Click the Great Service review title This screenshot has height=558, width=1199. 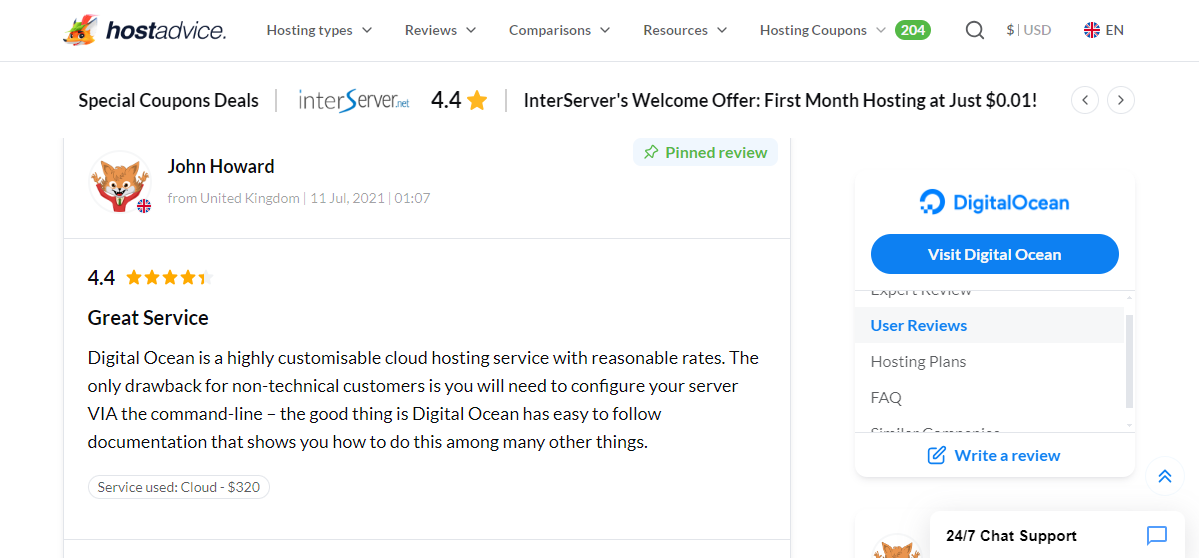[x=148, y=317]
